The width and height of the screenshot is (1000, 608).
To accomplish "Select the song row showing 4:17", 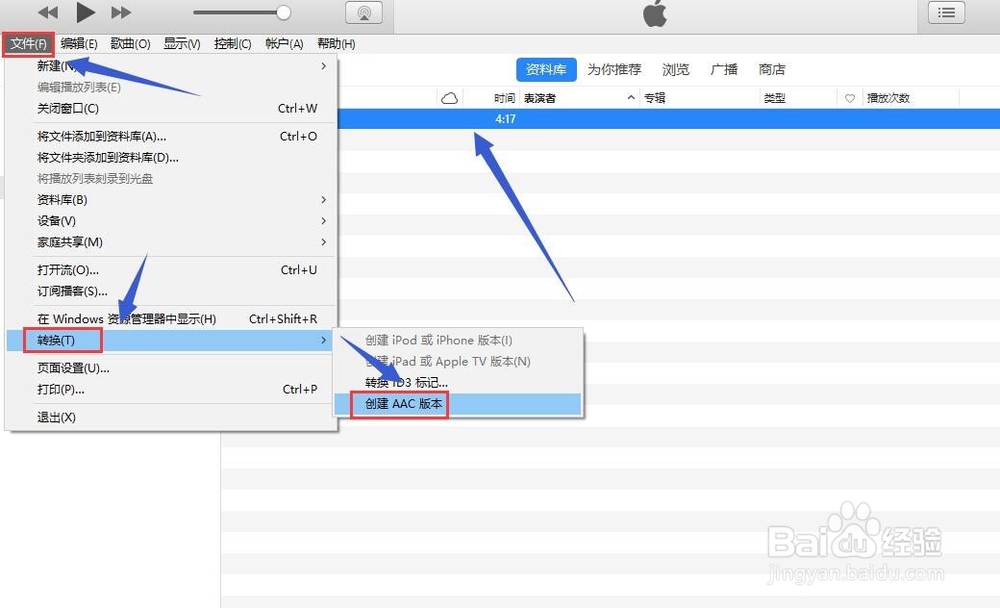I will pyautogui.click(x=668, y=119).
